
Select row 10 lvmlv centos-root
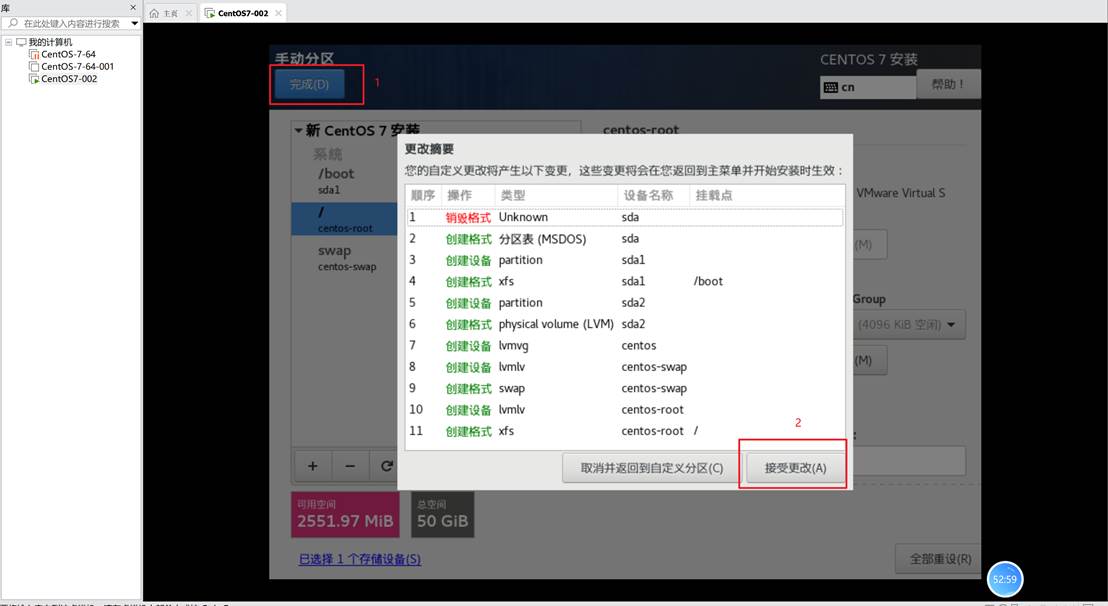pos(625,410)
